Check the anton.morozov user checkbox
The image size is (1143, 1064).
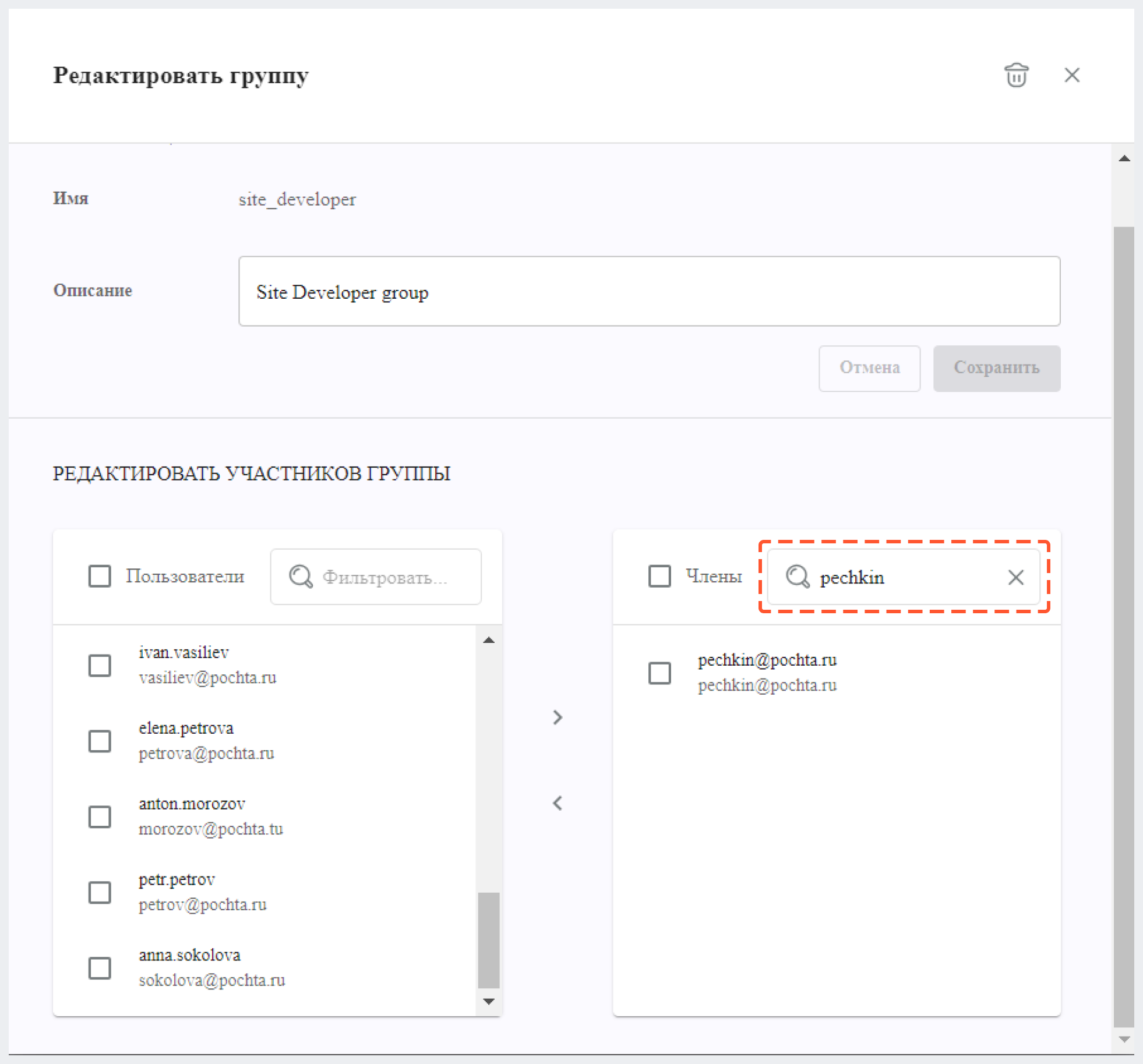point(100,816)
